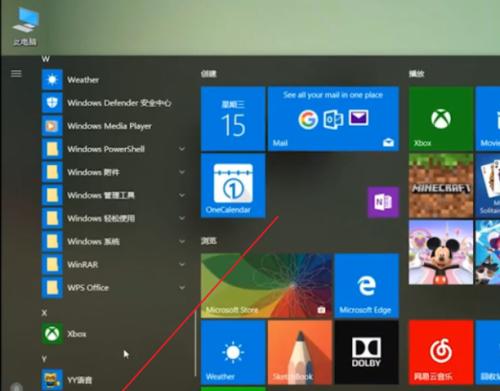Expand the Windows 轻松使用 folder chevron

[x=182, y=218]
